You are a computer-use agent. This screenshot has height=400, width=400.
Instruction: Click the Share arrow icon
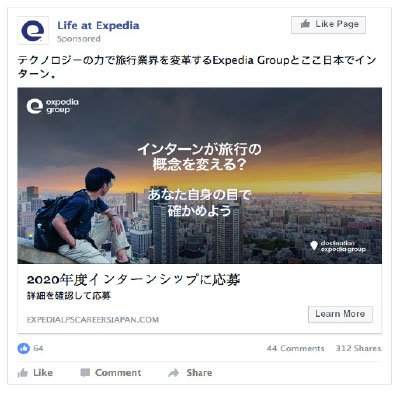[x=174, y=373]
